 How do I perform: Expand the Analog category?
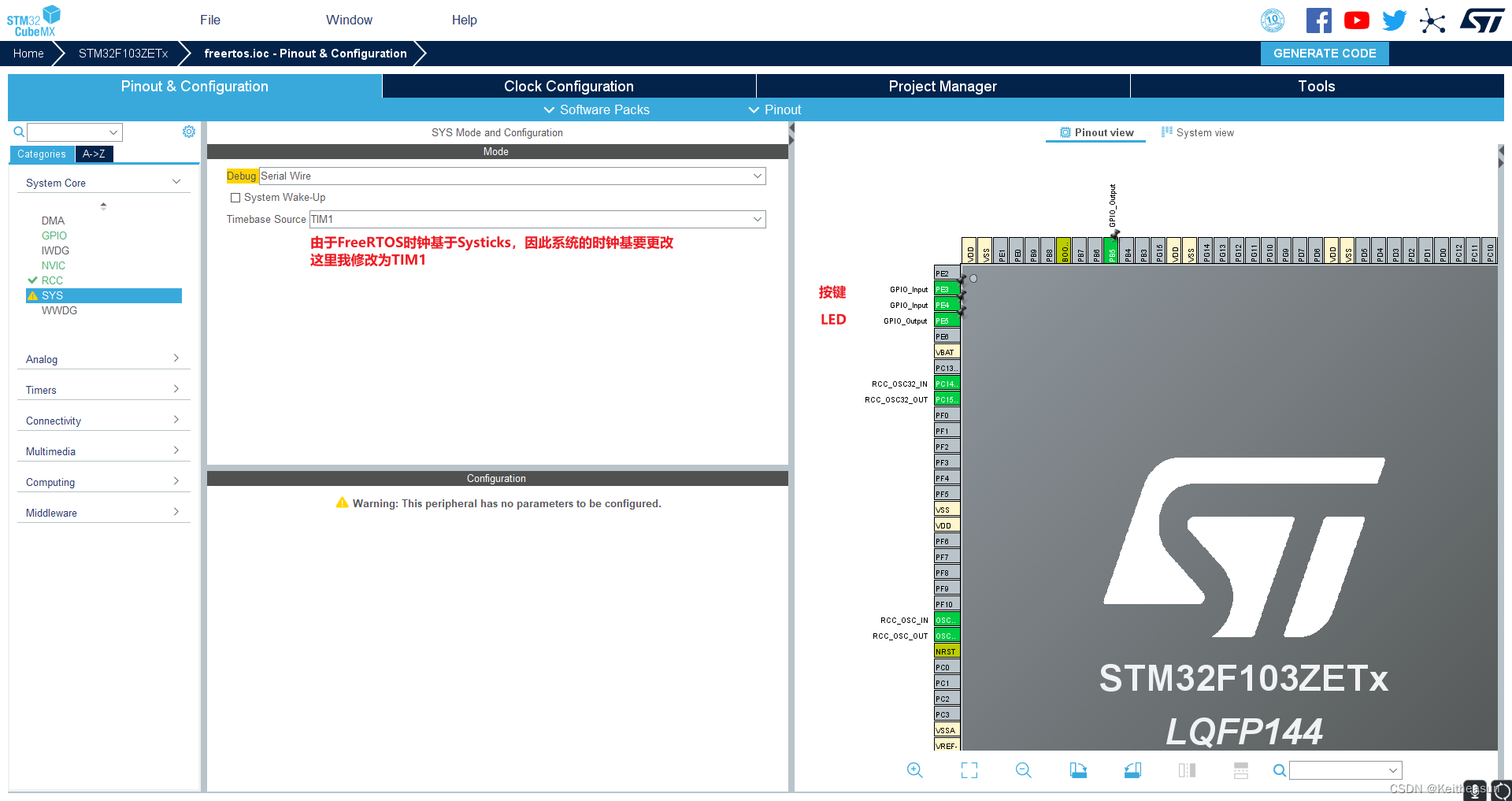tap(103, 359)
